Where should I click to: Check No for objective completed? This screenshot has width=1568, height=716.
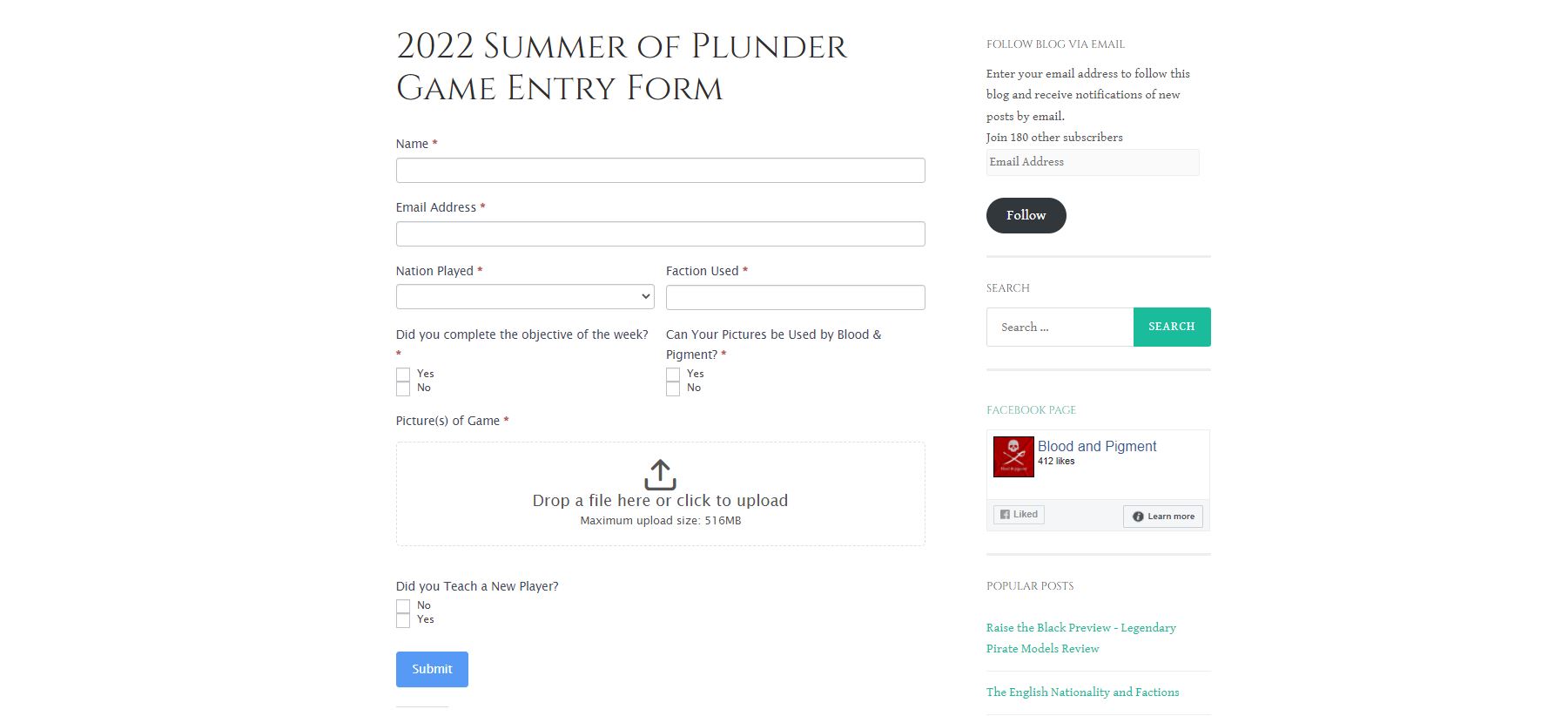(403, 388)
